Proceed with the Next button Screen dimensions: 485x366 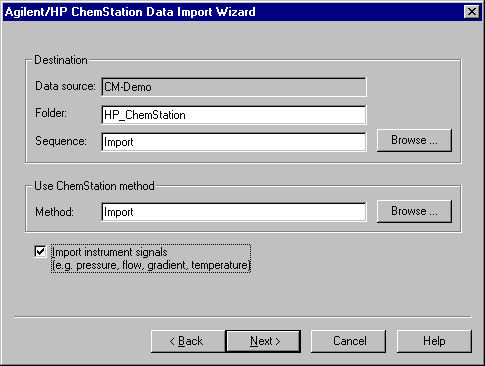(263, 341)
